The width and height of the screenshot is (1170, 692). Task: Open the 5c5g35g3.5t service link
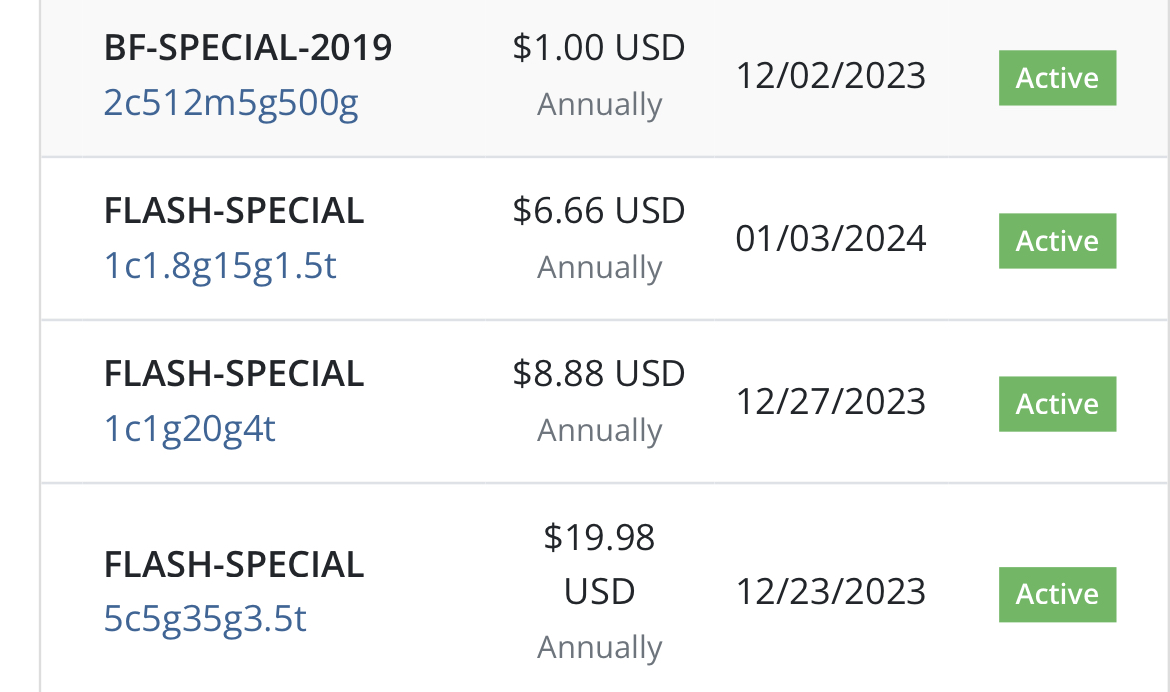(x=205, y=619)
